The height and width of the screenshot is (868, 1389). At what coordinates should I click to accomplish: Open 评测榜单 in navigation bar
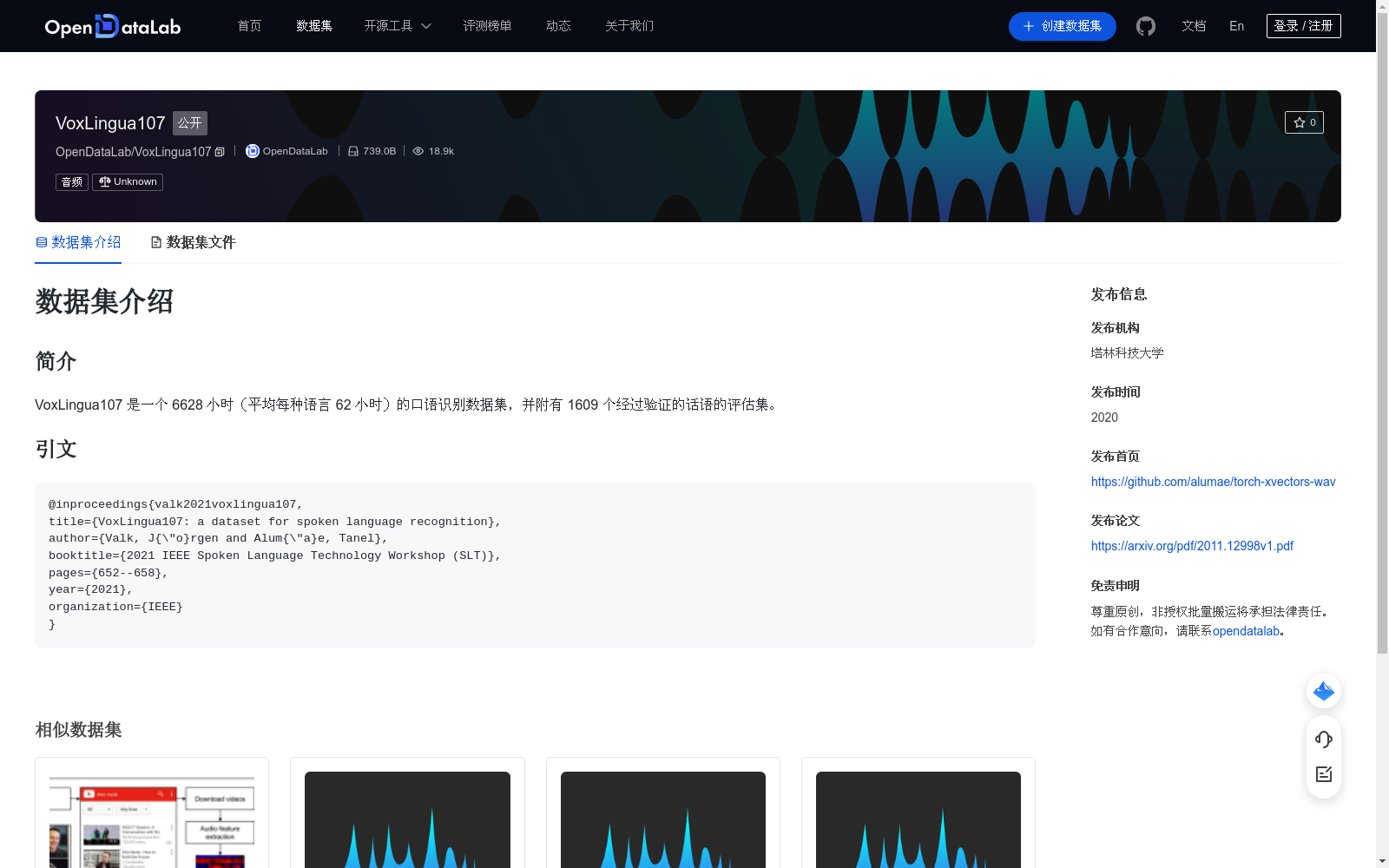click(487, 26)
